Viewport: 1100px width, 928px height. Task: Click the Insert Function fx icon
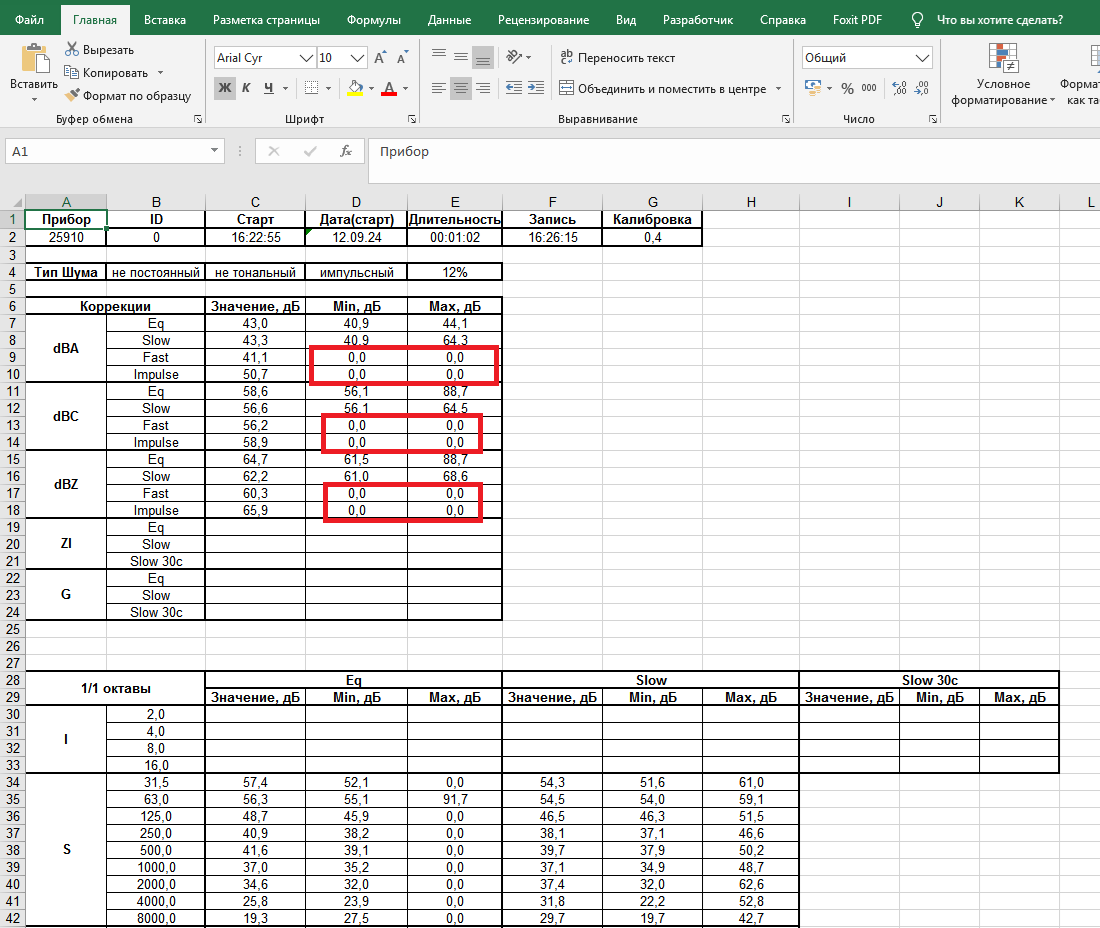346,152
